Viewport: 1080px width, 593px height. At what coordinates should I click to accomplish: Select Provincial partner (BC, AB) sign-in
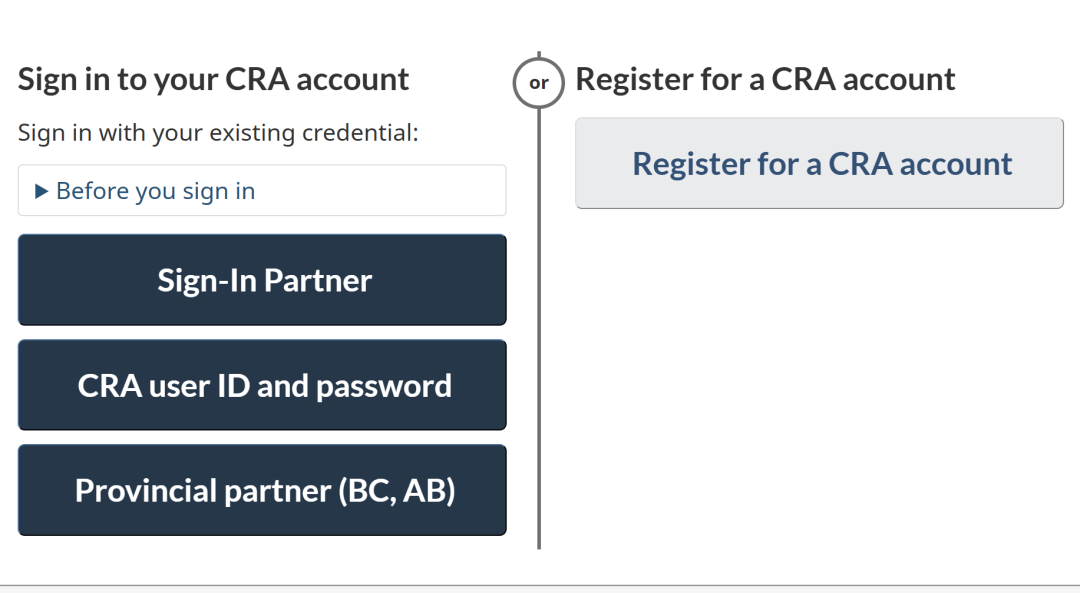click(262, 490)
